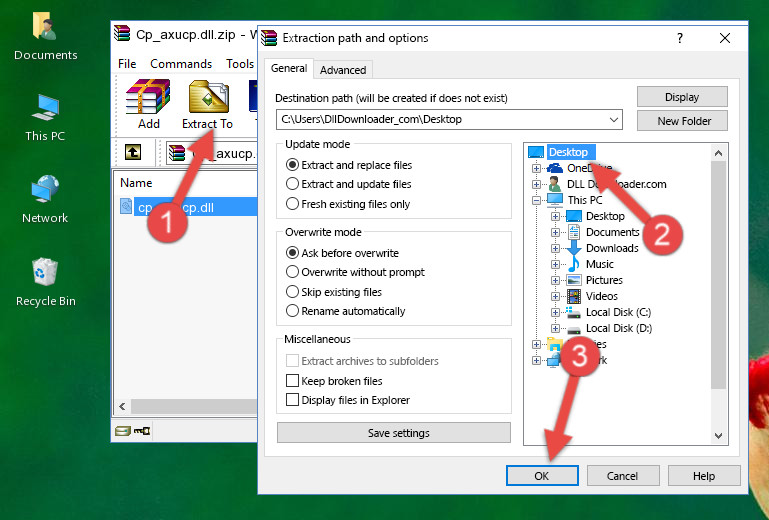Enable Display files in Explorer checkbox
Screen dimensions: 769x520
click(x=292, y=400)
